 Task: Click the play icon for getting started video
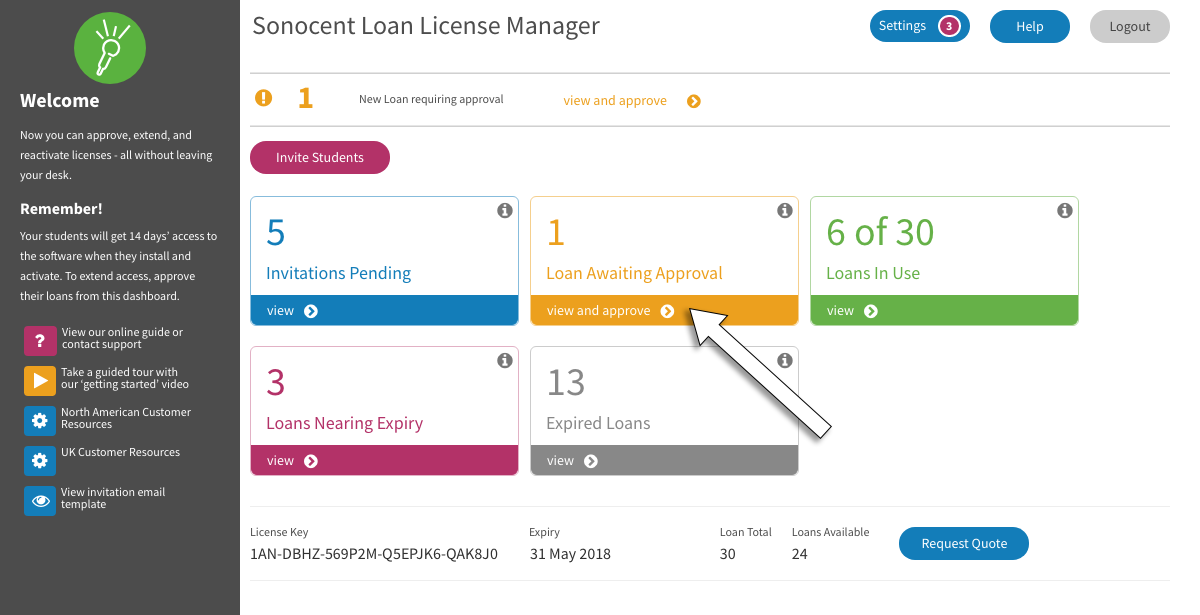(x=40, y=381)
